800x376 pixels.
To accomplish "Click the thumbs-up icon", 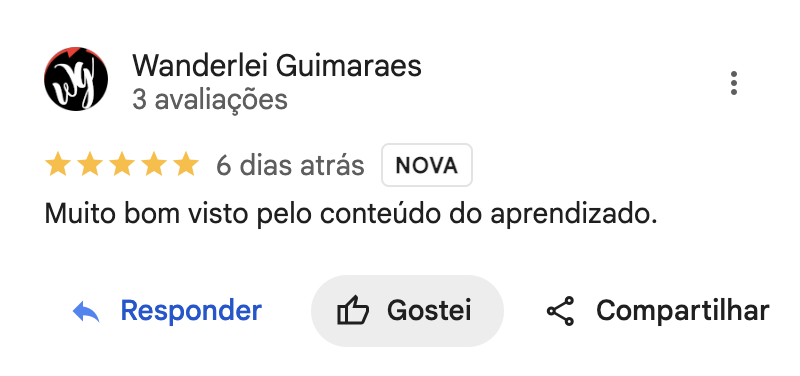I will pyautogui.click(x=353, y=311).
